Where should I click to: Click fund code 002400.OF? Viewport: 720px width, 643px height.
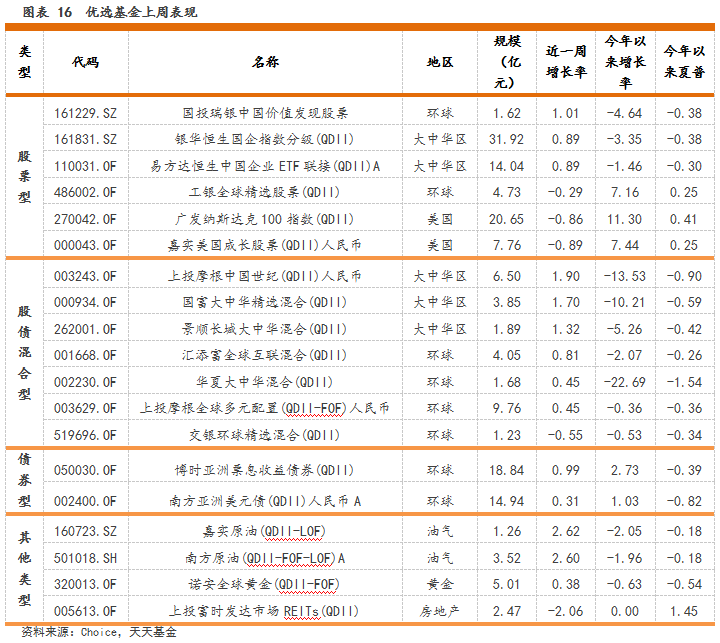click(85, 501)
